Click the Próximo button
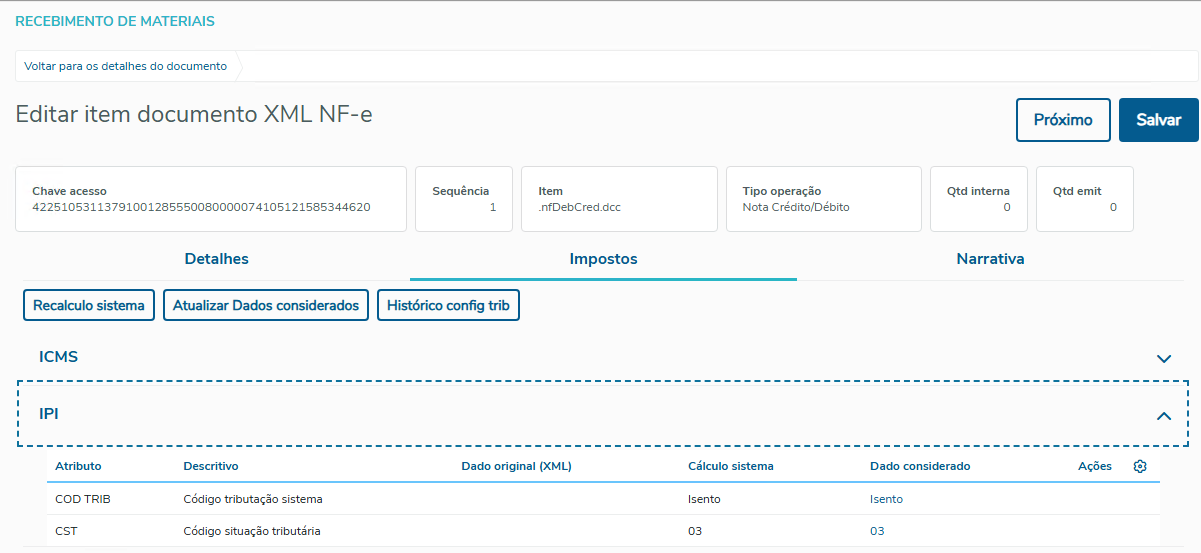The height and width of the screenshot is (553, 1201). click(x=1063, y=120)
